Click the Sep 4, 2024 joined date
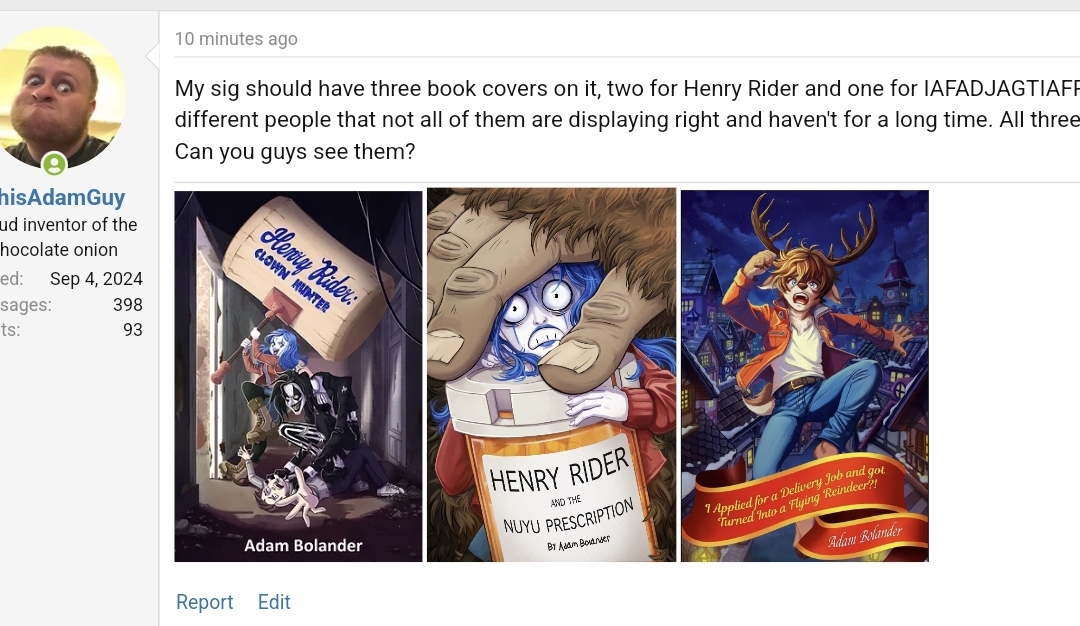This screenshot has width=1080, height=626. coord(96,279)
